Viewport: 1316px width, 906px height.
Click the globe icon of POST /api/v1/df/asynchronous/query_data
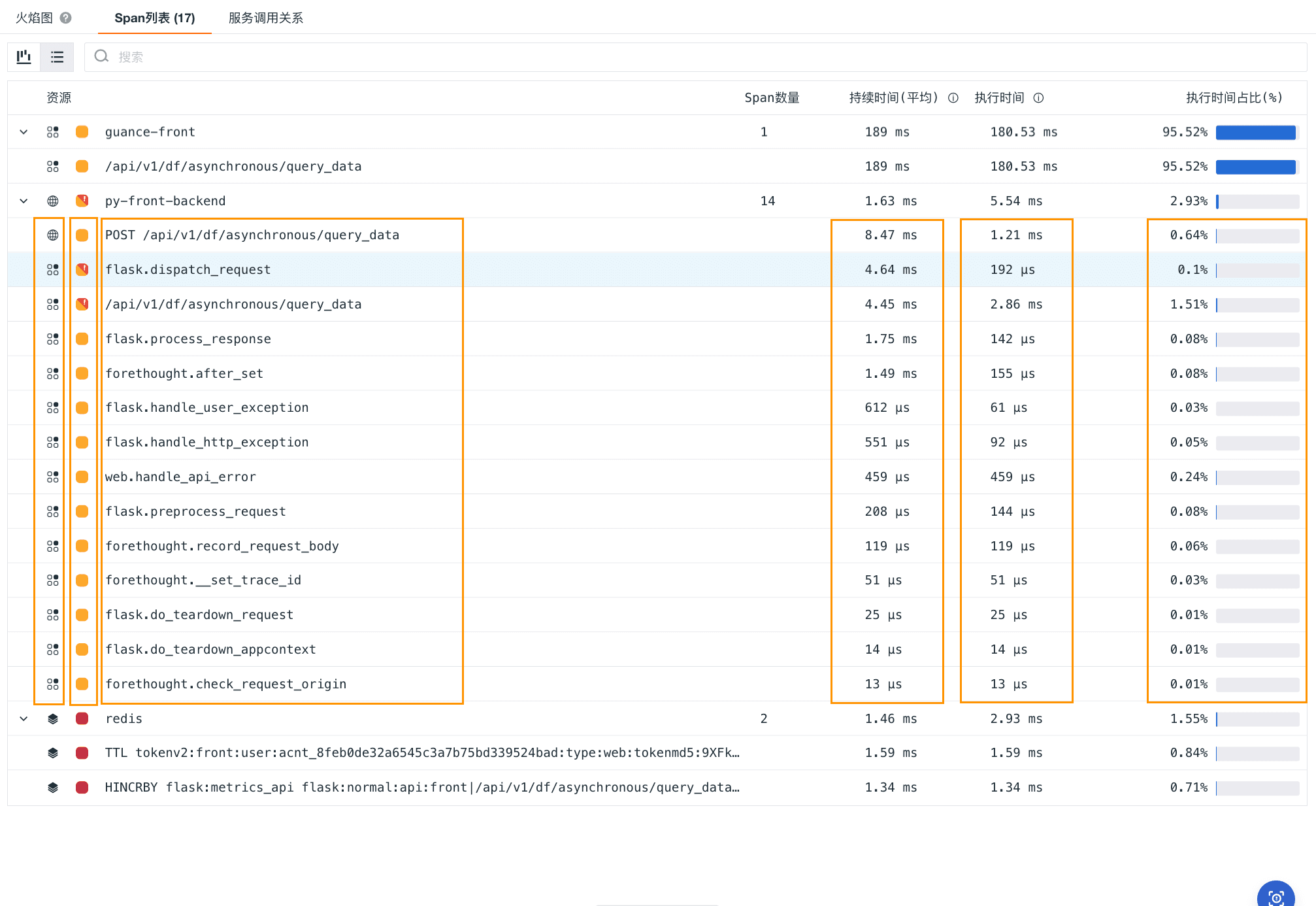pos(53,235)
